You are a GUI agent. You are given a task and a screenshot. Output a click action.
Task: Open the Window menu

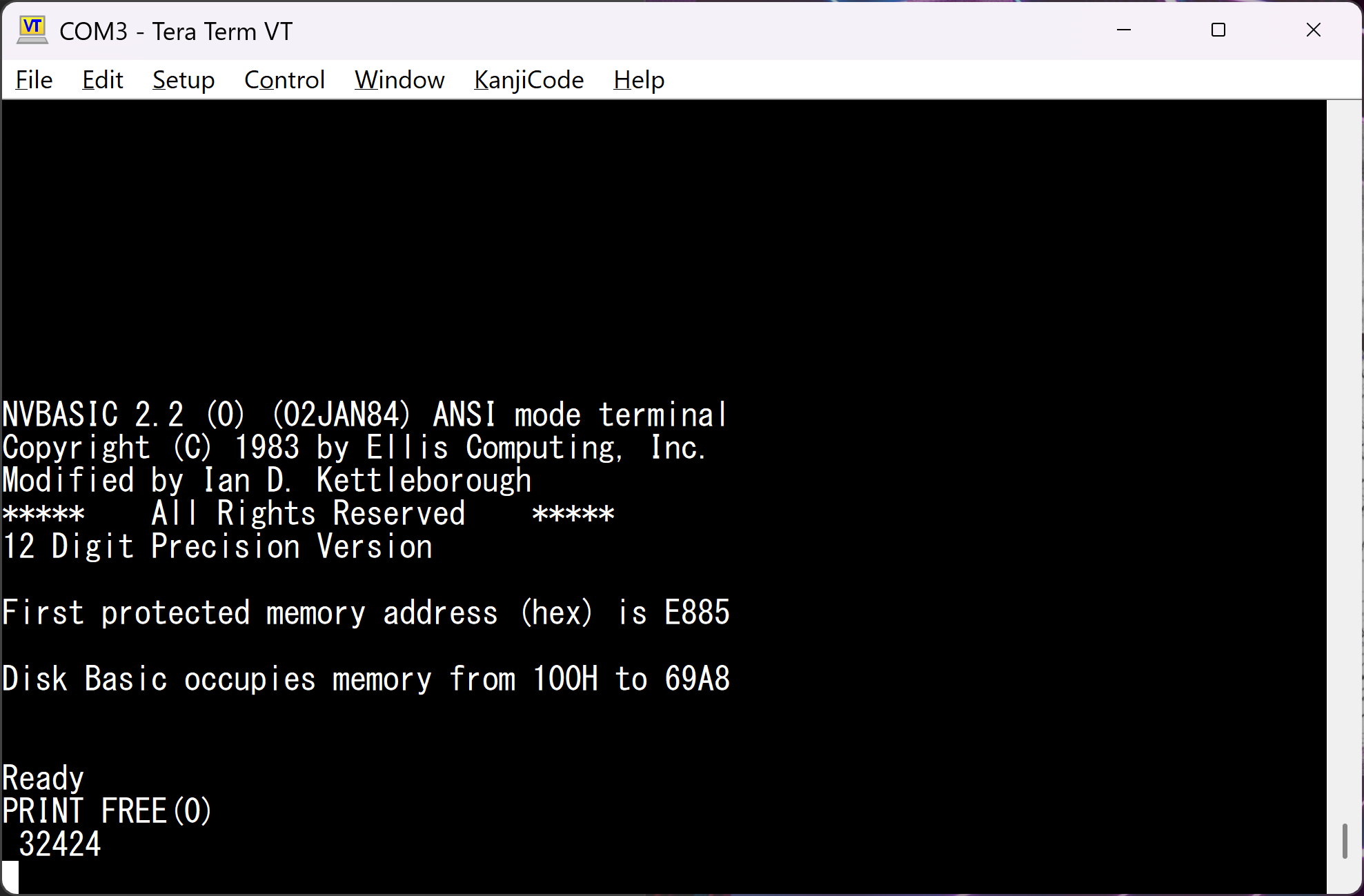coord(399,80)
